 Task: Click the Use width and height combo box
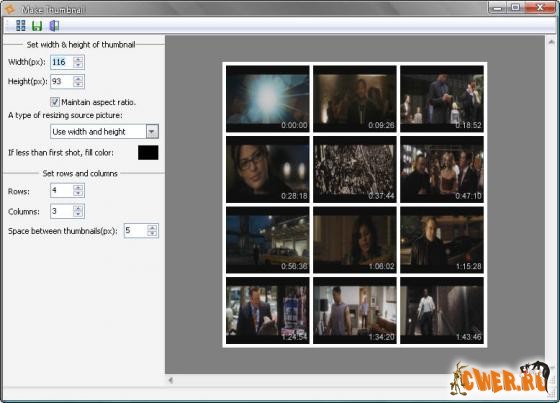(x=104, y=132)
